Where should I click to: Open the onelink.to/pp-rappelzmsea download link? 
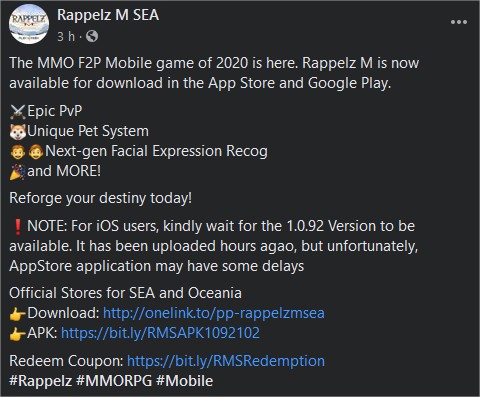(214, 313)
